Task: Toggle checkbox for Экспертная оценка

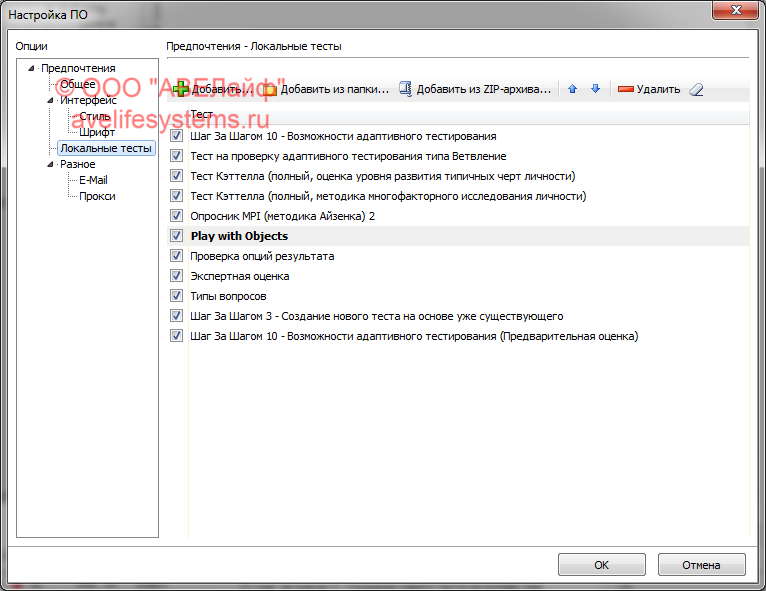Action: [x=177, y=276]
